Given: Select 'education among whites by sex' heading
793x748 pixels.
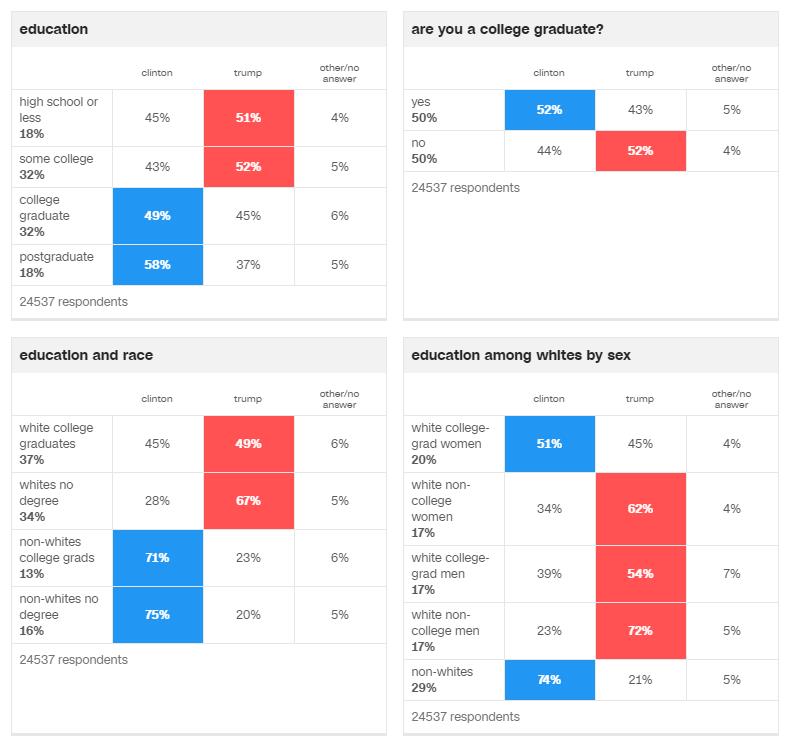Looking at the screenshot, I should click(521, 355).
